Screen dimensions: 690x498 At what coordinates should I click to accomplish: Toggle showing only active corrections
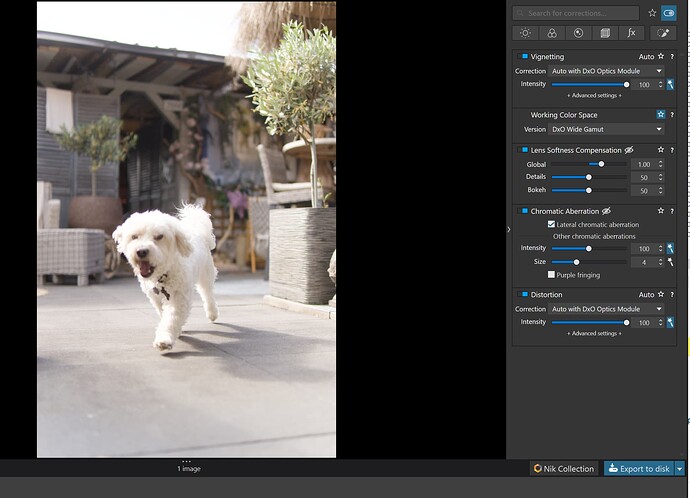tap(668, 13)
